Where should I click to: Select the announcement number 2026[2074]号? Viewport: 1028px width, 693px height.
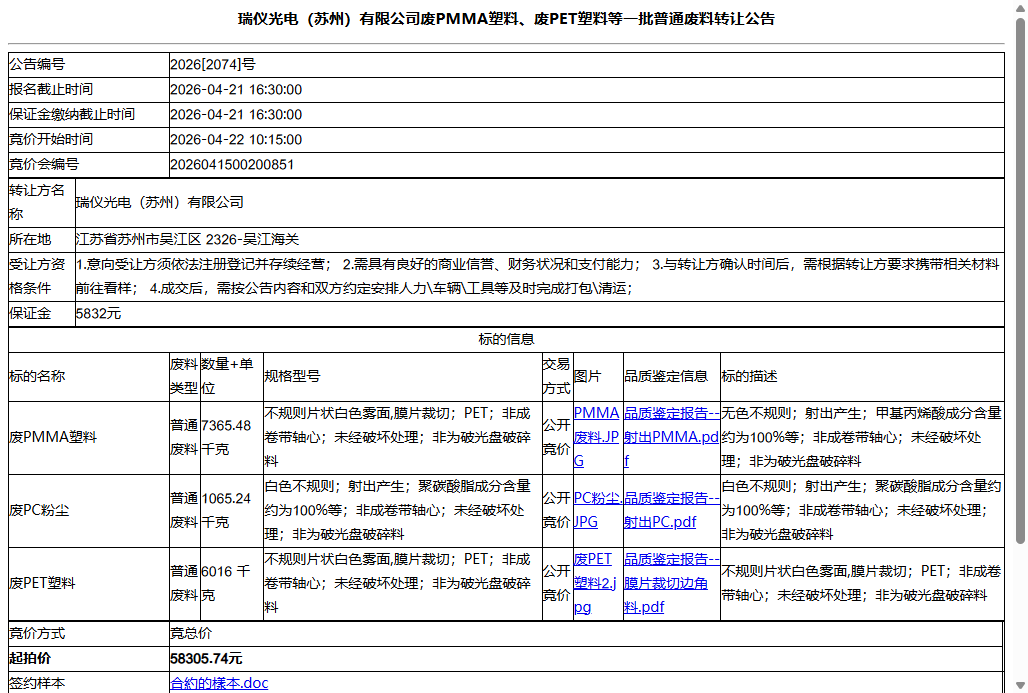[x=212, y=64]
